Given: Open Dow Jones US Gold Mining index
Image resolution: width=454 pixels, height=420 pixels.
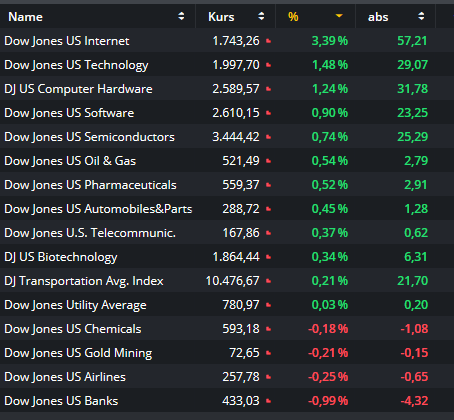Looking at the screenshot, I should 78,353.
